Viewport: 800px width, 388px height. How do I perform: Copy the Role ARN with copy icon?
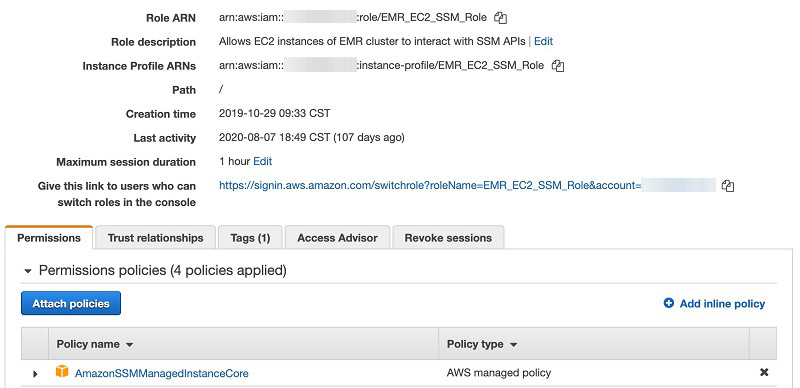(501, 18)
